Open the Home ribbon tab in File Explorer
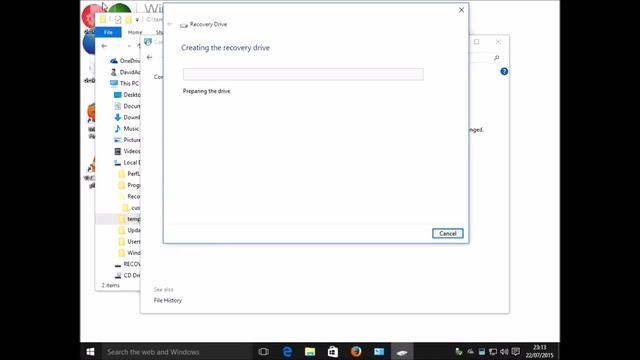This screenshot has width=640, height=360. pyautogui.click(x=135, y=32)
